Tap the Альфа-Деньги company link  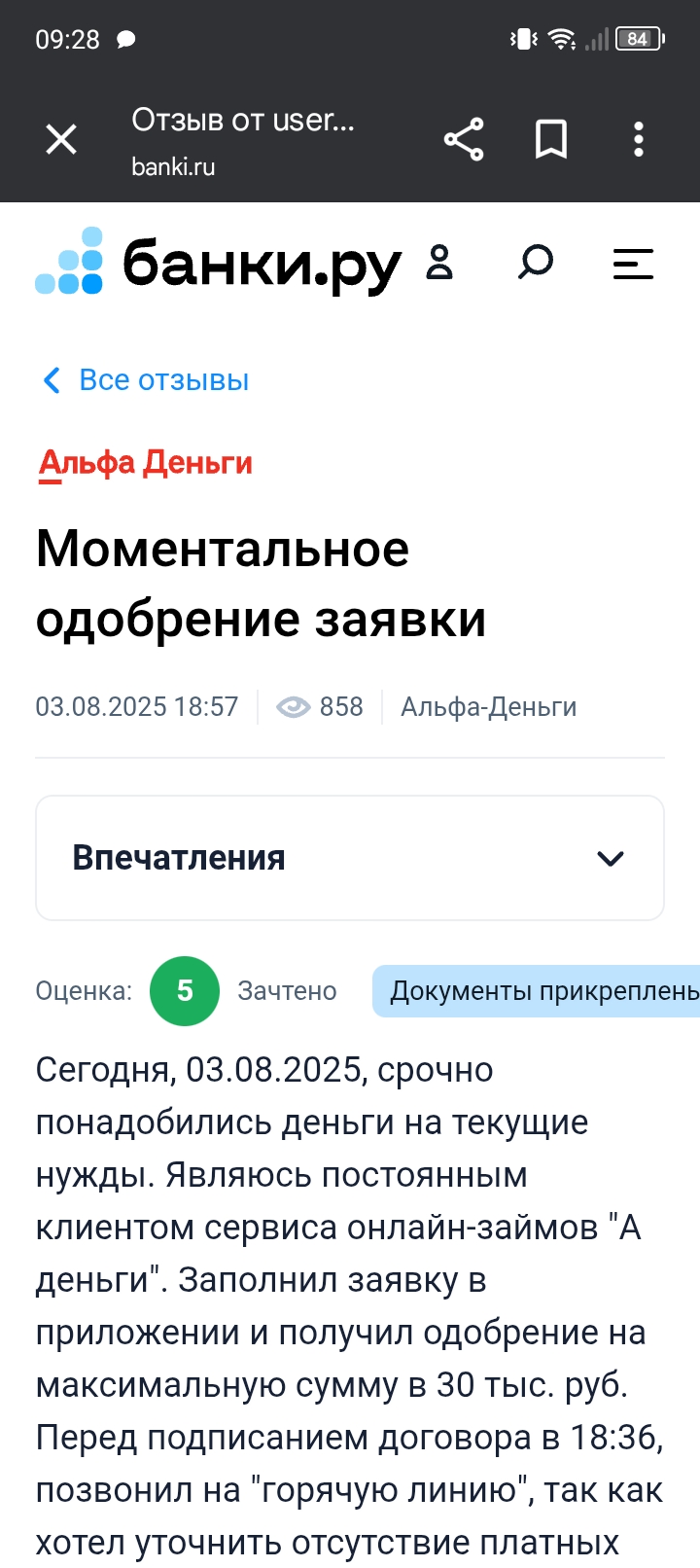pyautogui.click(x=489, y=707)
